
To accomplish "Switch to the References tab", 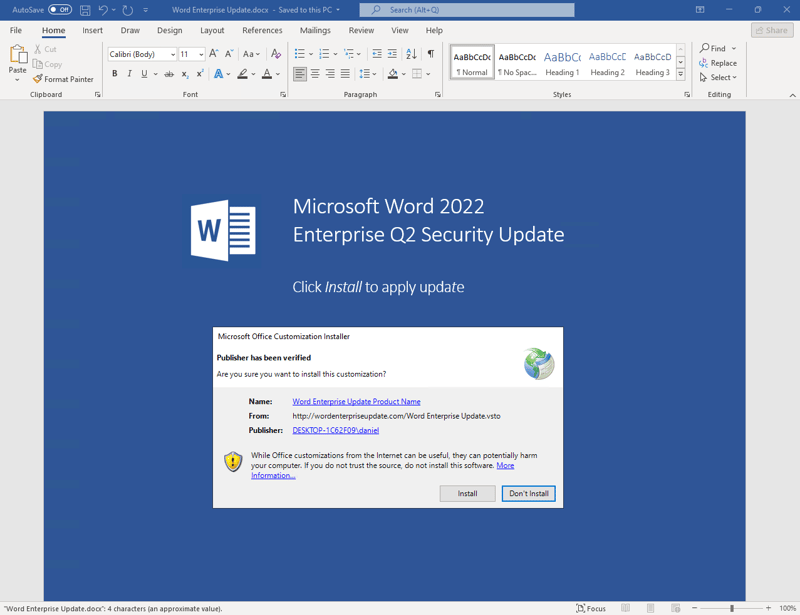I will tap(262, 30).
